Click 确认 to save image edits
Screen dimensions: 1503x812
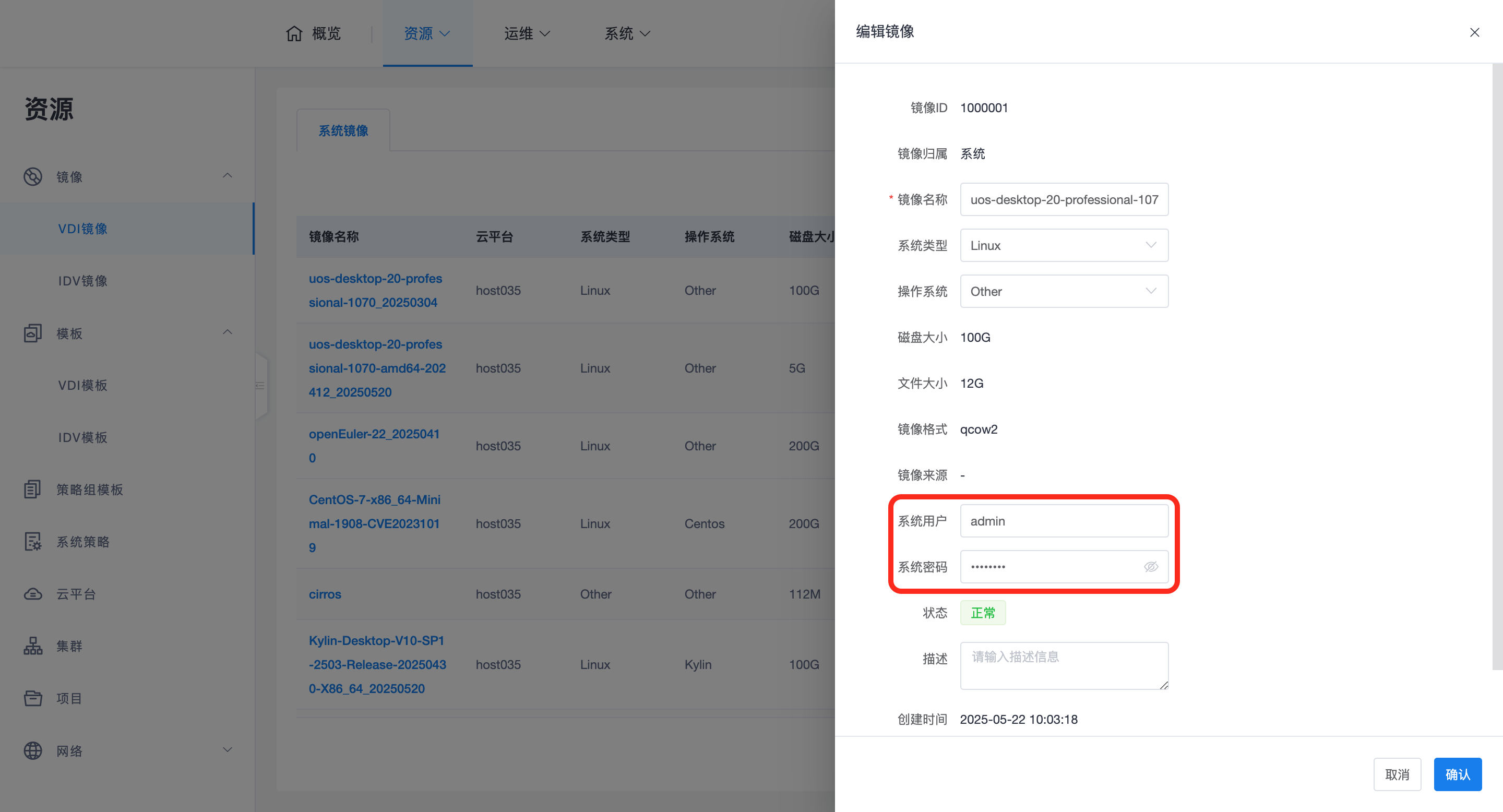pos(1458,774)
